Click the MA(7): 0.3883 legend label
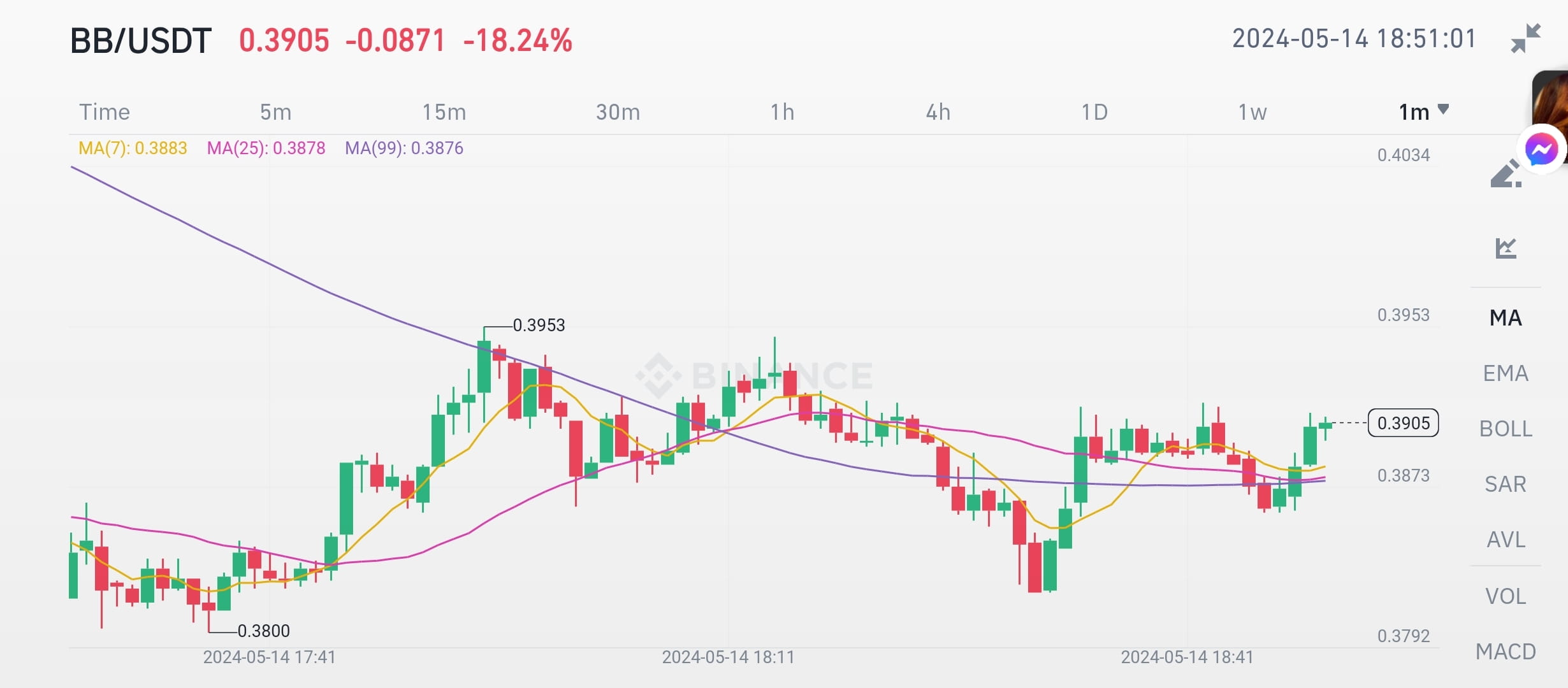1568x688 pixels. pos(132,148)
